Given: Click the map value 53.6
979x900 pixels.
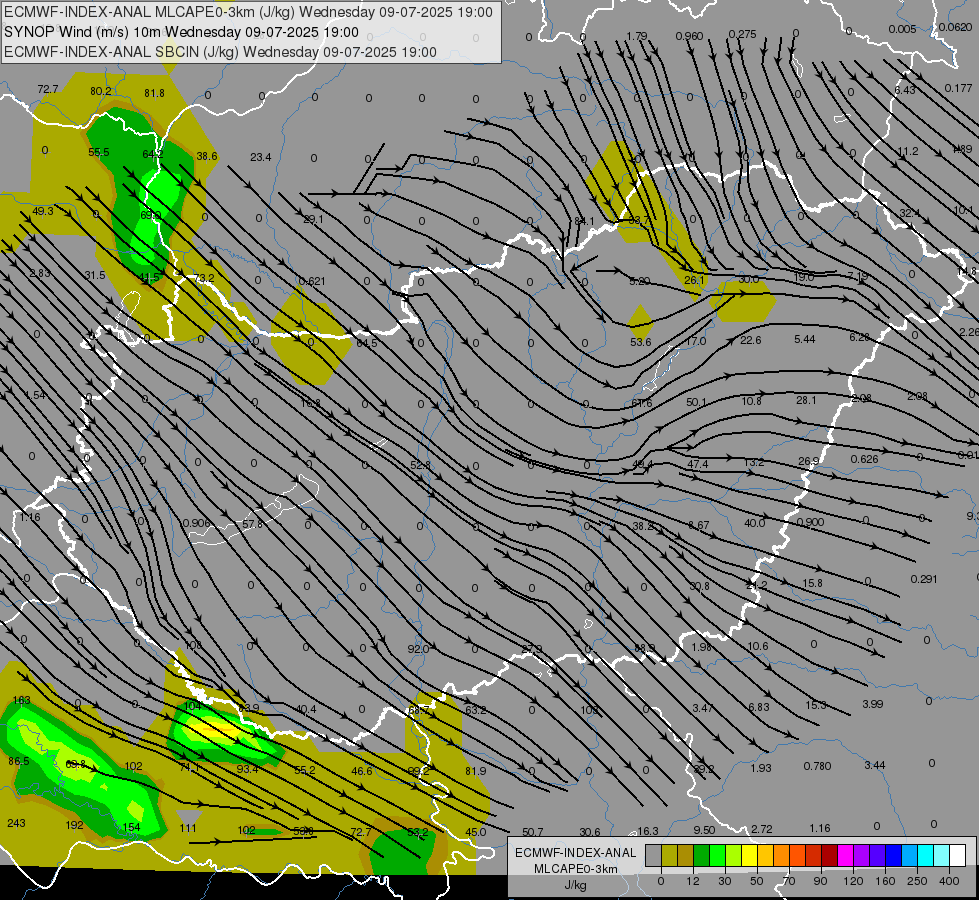Looking at the screenshot, I should 641,342.
